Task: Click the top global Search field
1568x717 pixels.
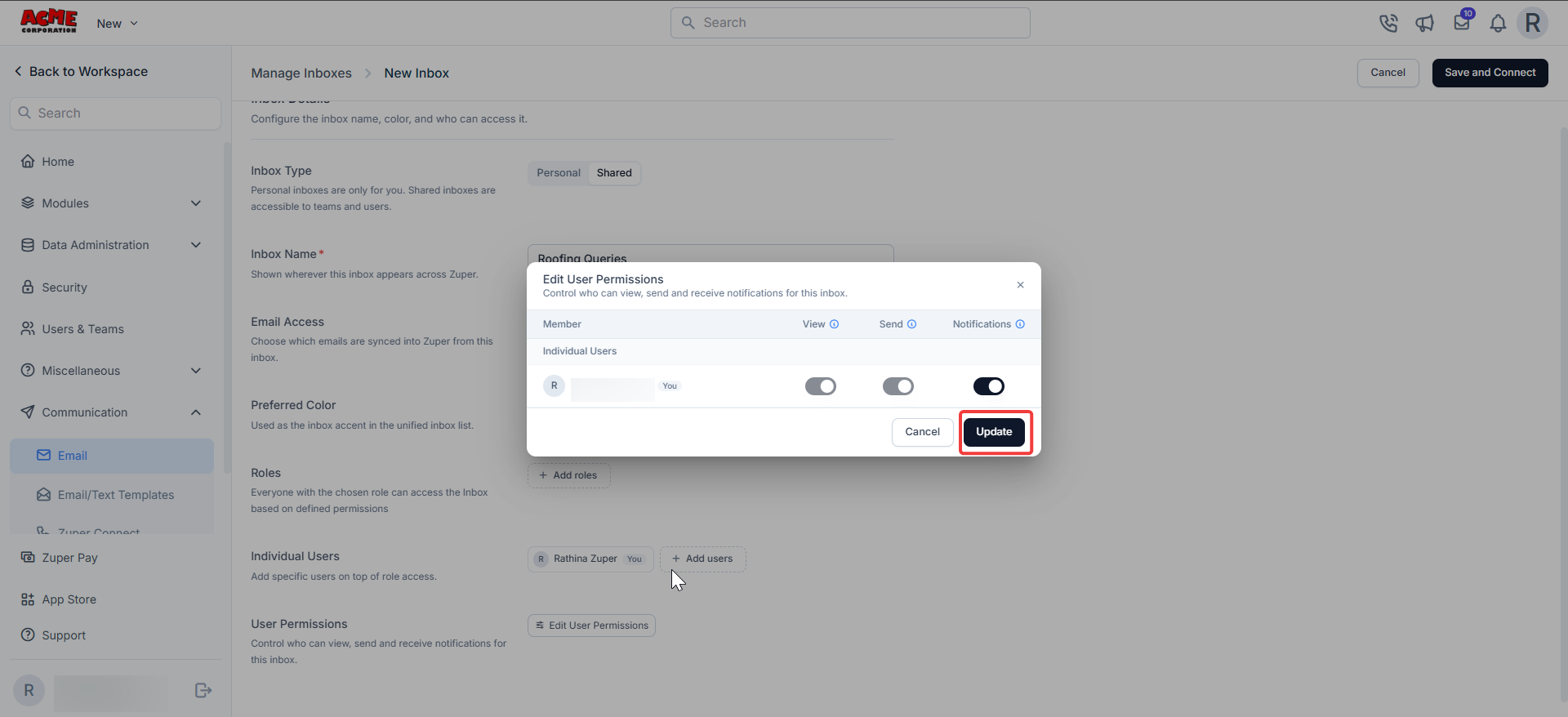Action: pyautogui.click(x=850, y=23)
